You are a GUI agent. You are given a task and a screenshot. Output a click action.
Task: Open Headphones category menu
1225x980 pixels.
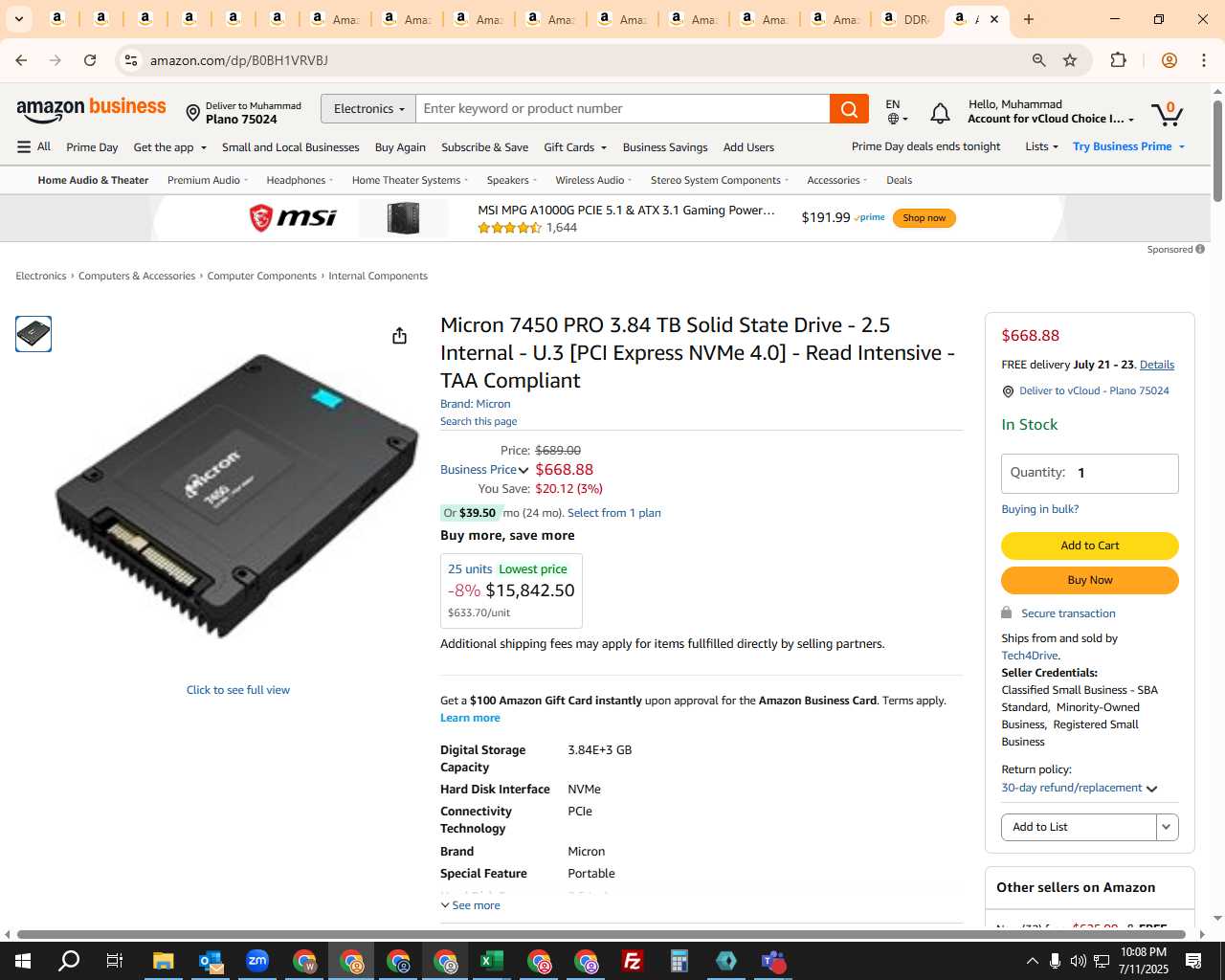(x=300, y=180)
